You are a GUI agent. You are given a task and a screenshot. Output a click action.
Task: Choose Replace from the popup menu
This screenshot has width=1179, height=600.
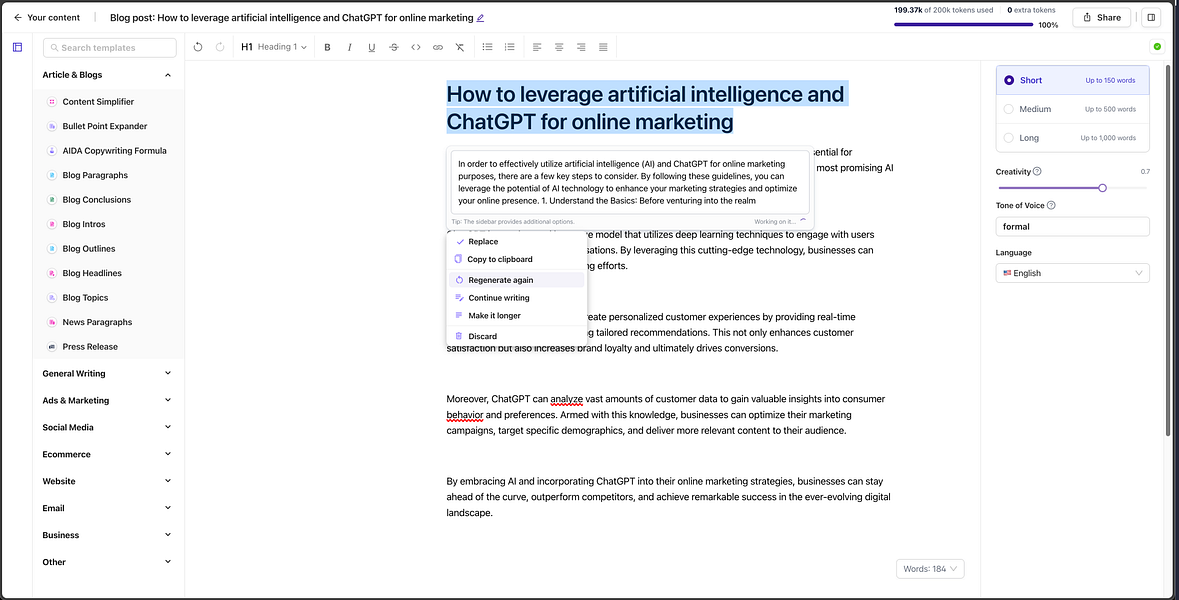pyautogui.click(x=517, y=241)
